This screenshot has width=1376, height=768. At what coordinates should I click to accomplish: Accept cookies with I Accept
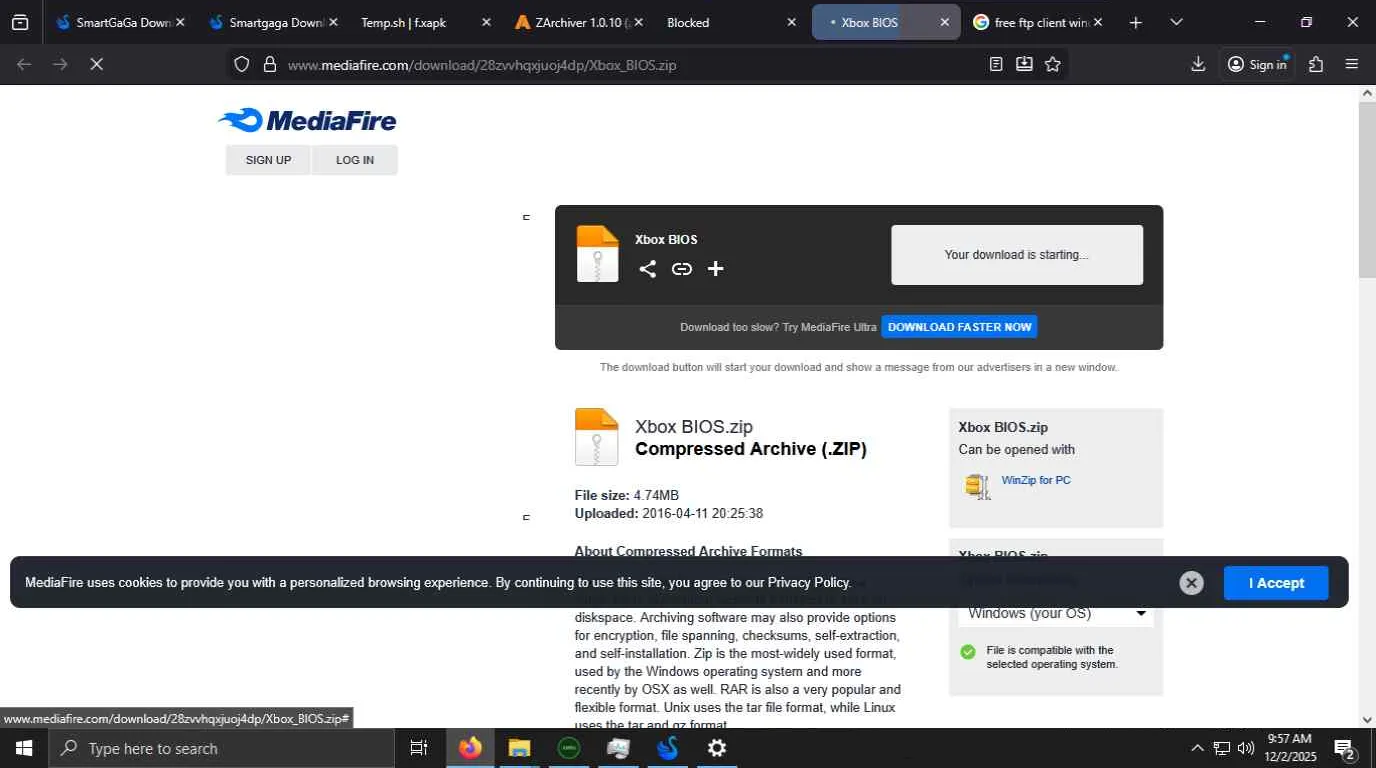pyautogui.click(x=1276, y=583)
